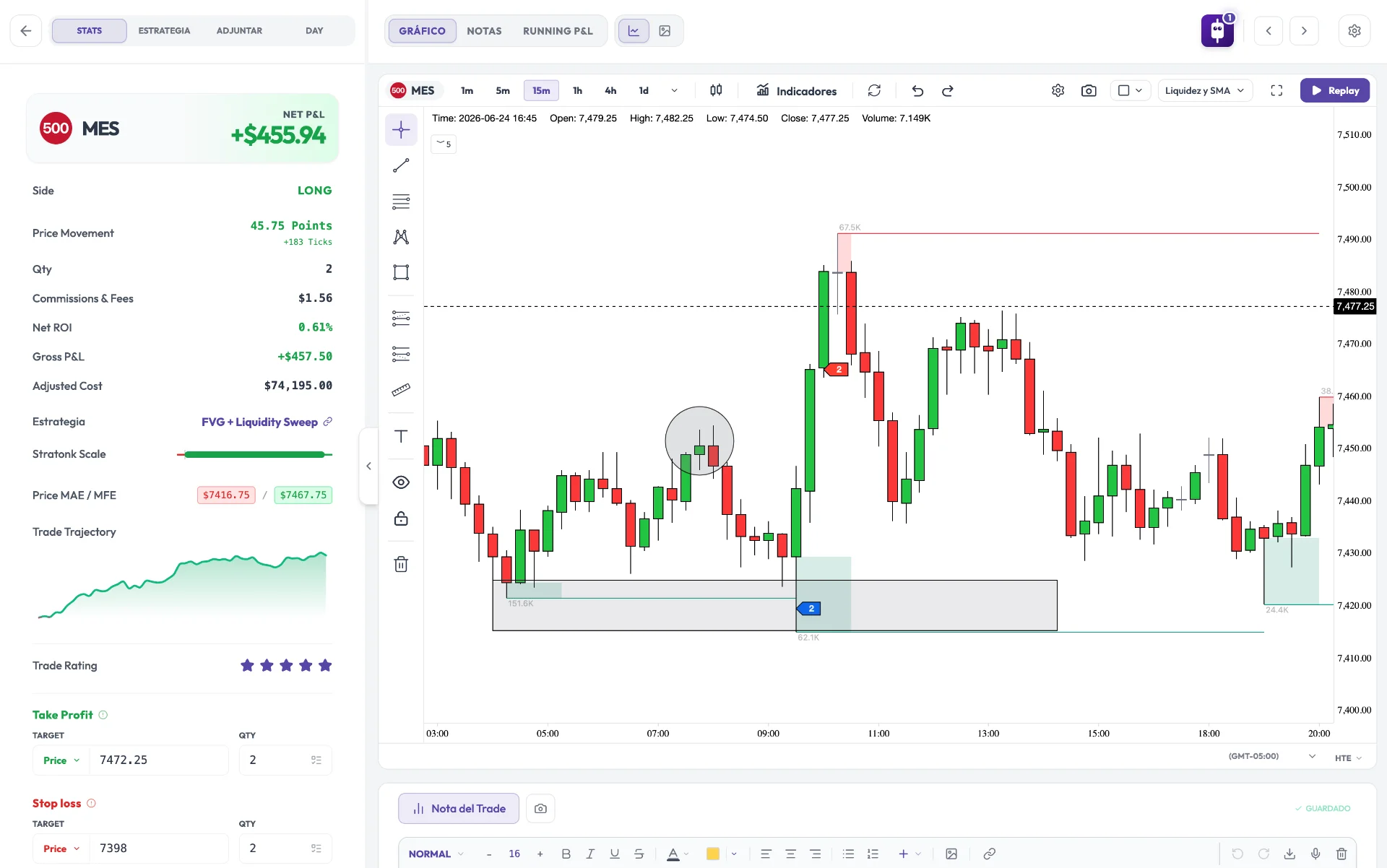Viewport: 1387px width, 868px height.
Task: Toggle bold text formatting in note editor
Action: coord(566,854)
